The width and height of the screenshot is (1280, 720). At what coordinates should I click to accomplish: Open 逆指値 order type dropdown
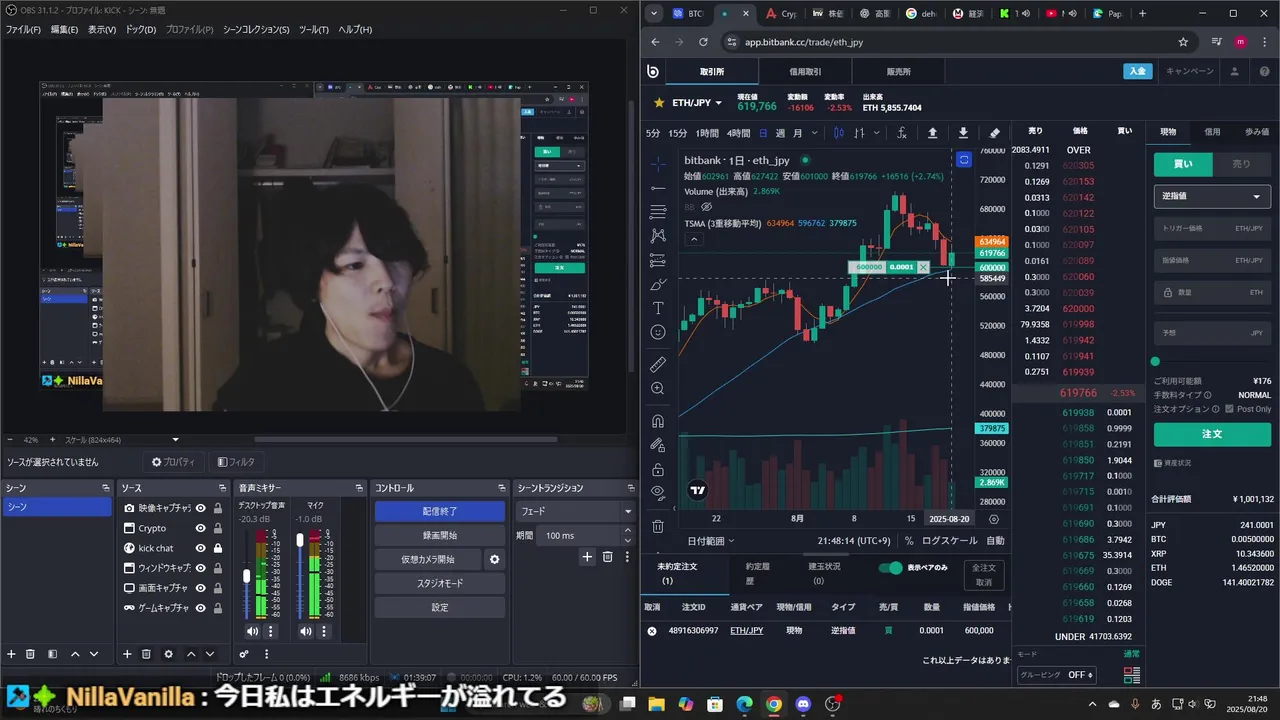pos(1212,197)
